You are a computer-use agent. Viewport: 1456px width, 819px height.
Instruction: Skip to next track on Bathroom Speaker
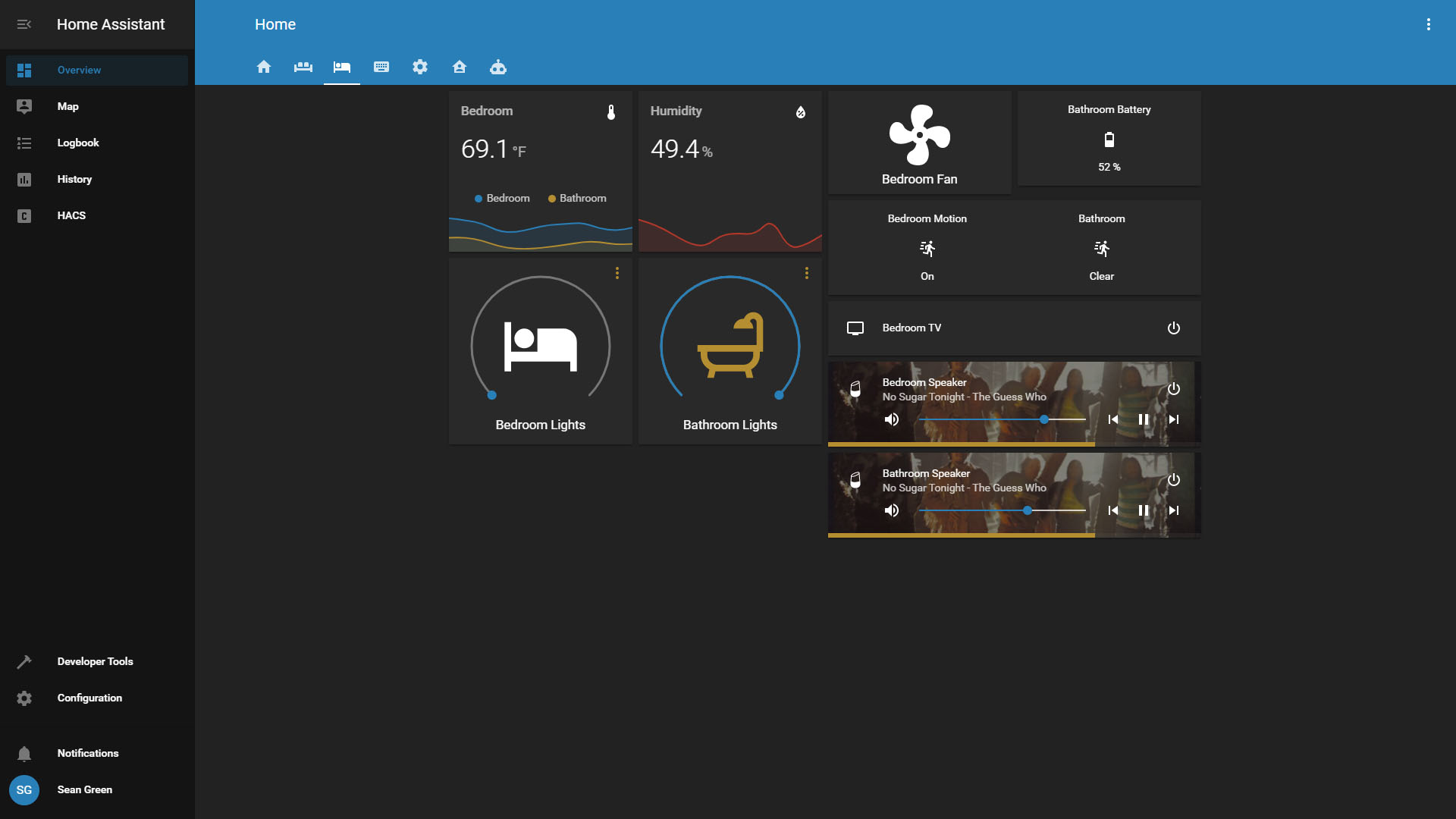click(1174, 510)
